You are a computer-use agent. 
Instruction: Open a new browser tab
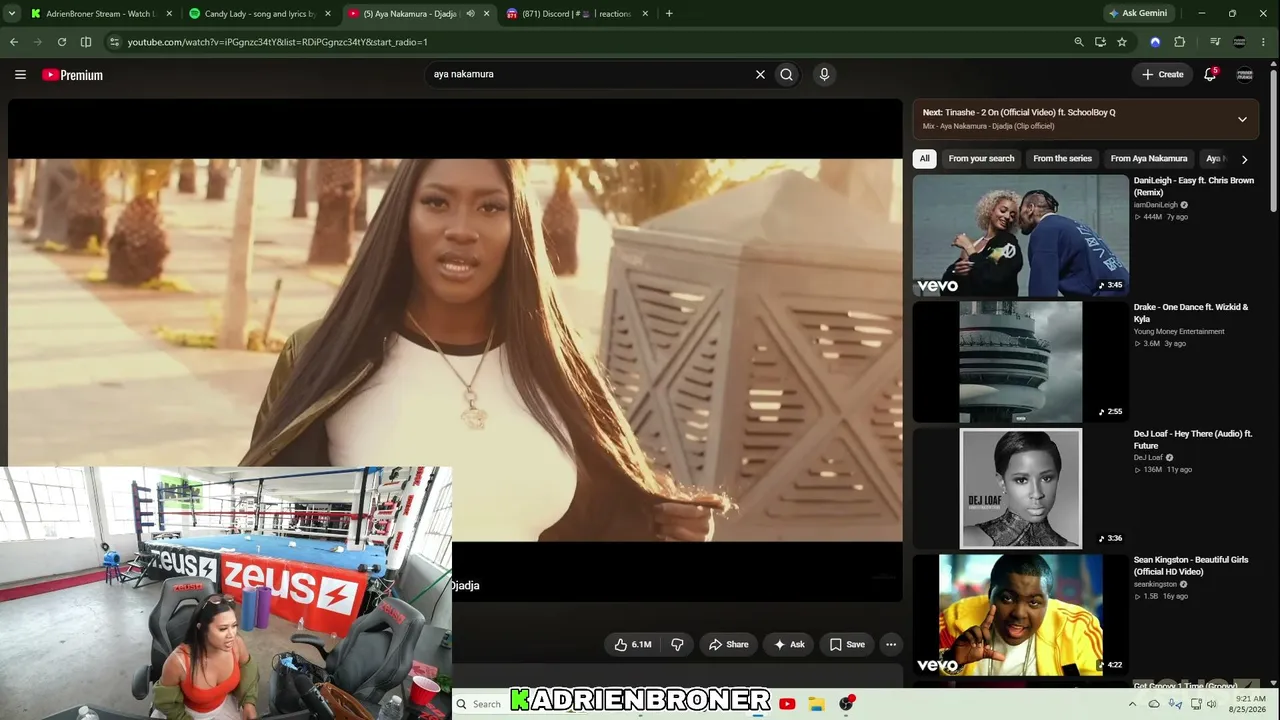click(x=669, y=14)
